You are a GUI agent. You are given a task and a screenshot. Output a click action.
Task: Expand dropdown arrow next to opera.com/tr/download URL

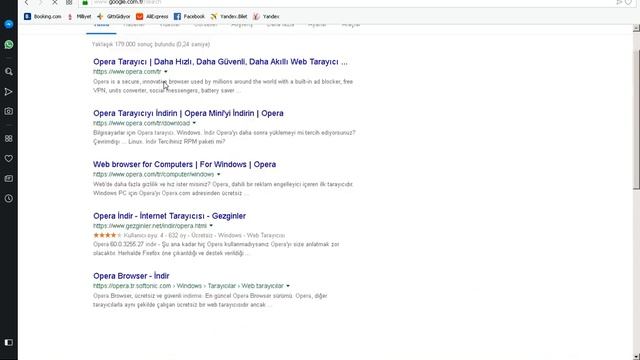coord(194,123)
